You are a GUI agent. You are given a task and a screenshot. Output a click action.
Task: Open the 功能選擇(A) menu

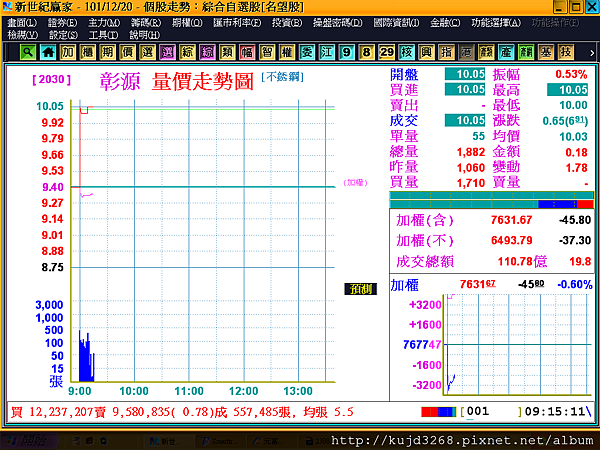click(x=496, y=23)
